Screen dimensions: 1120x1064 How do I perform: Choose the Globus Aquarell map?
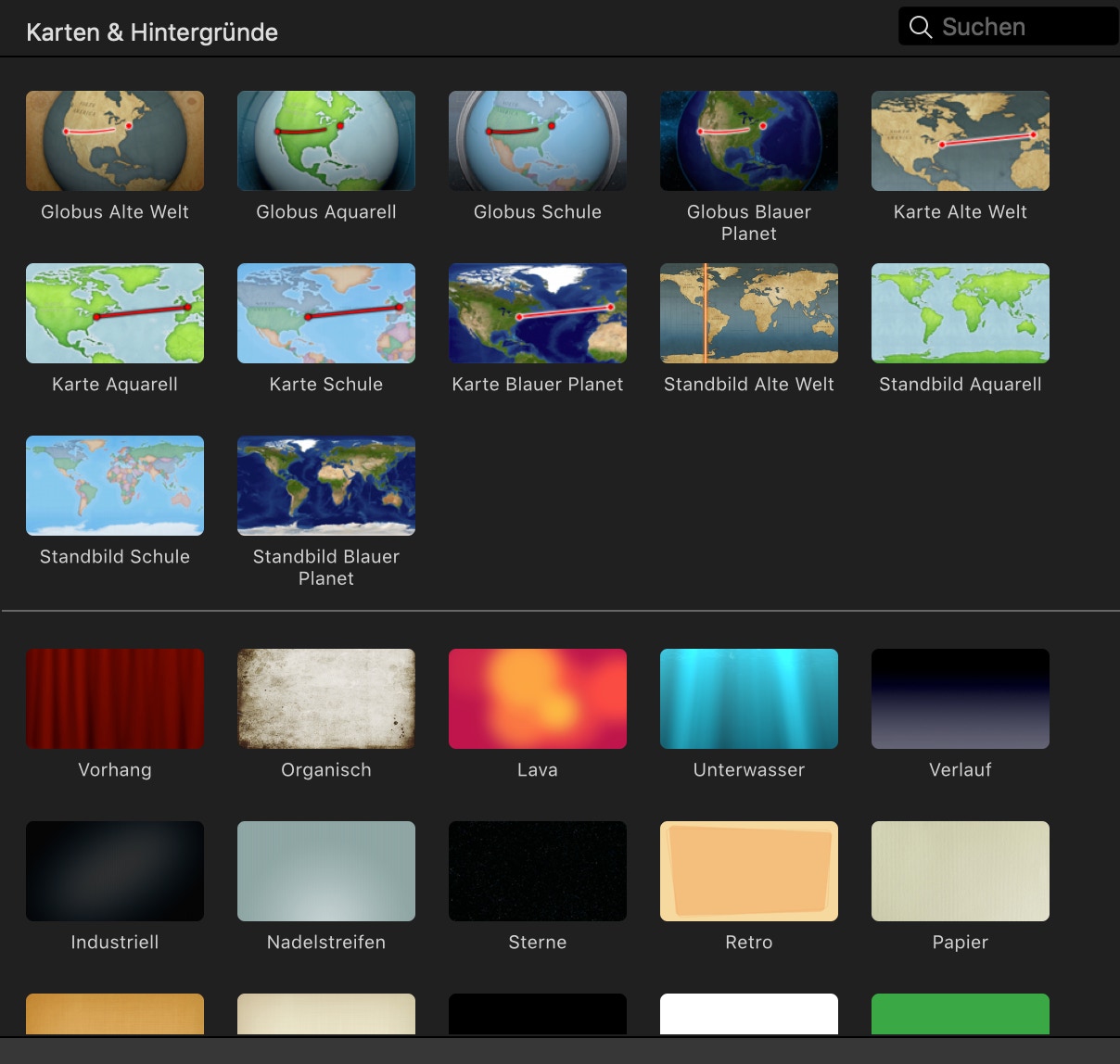pyautogui.click(x=326, y=141)
